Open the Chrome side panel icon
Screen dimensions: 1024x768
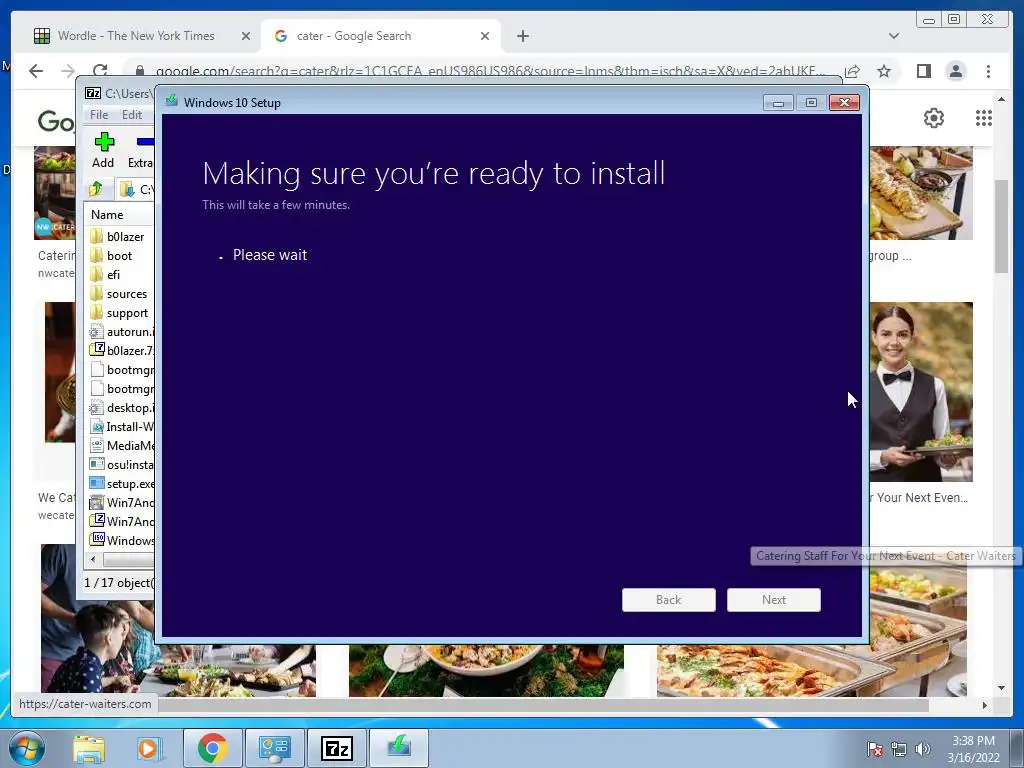(x=923, y=71)
